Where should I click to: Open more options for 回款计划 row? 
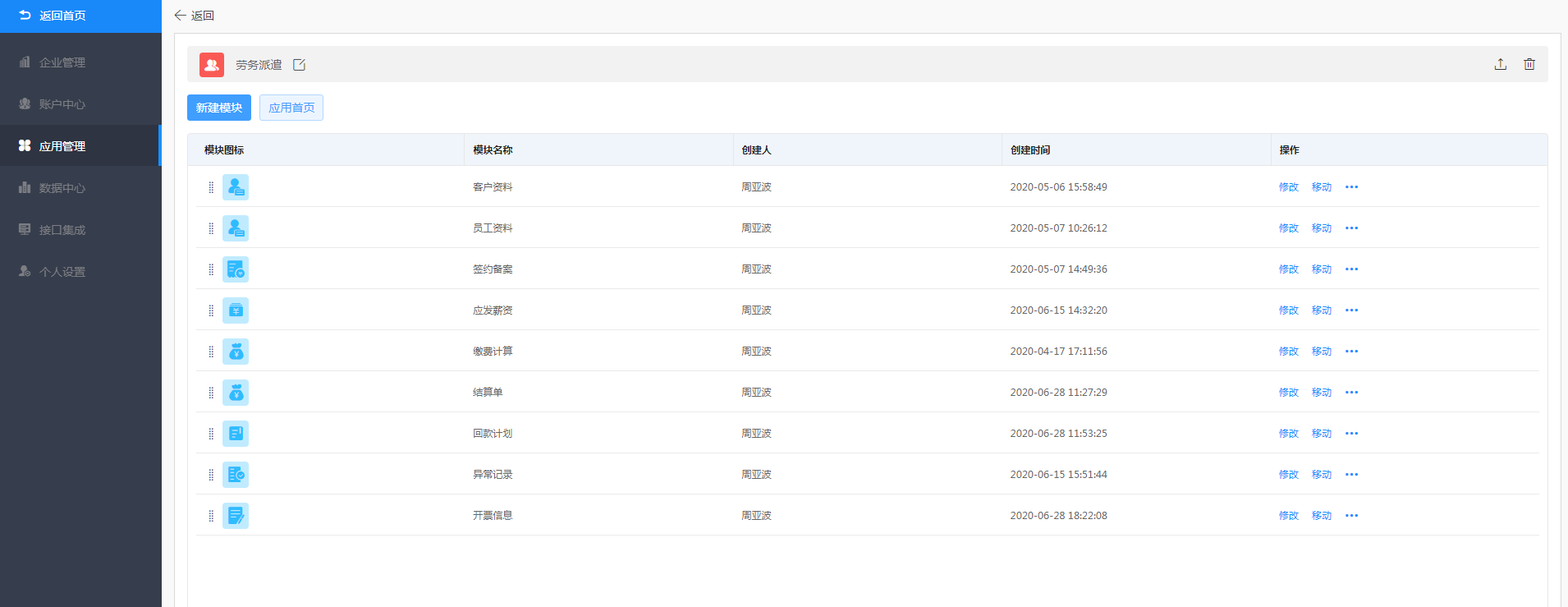click(x=1351, y=434)
